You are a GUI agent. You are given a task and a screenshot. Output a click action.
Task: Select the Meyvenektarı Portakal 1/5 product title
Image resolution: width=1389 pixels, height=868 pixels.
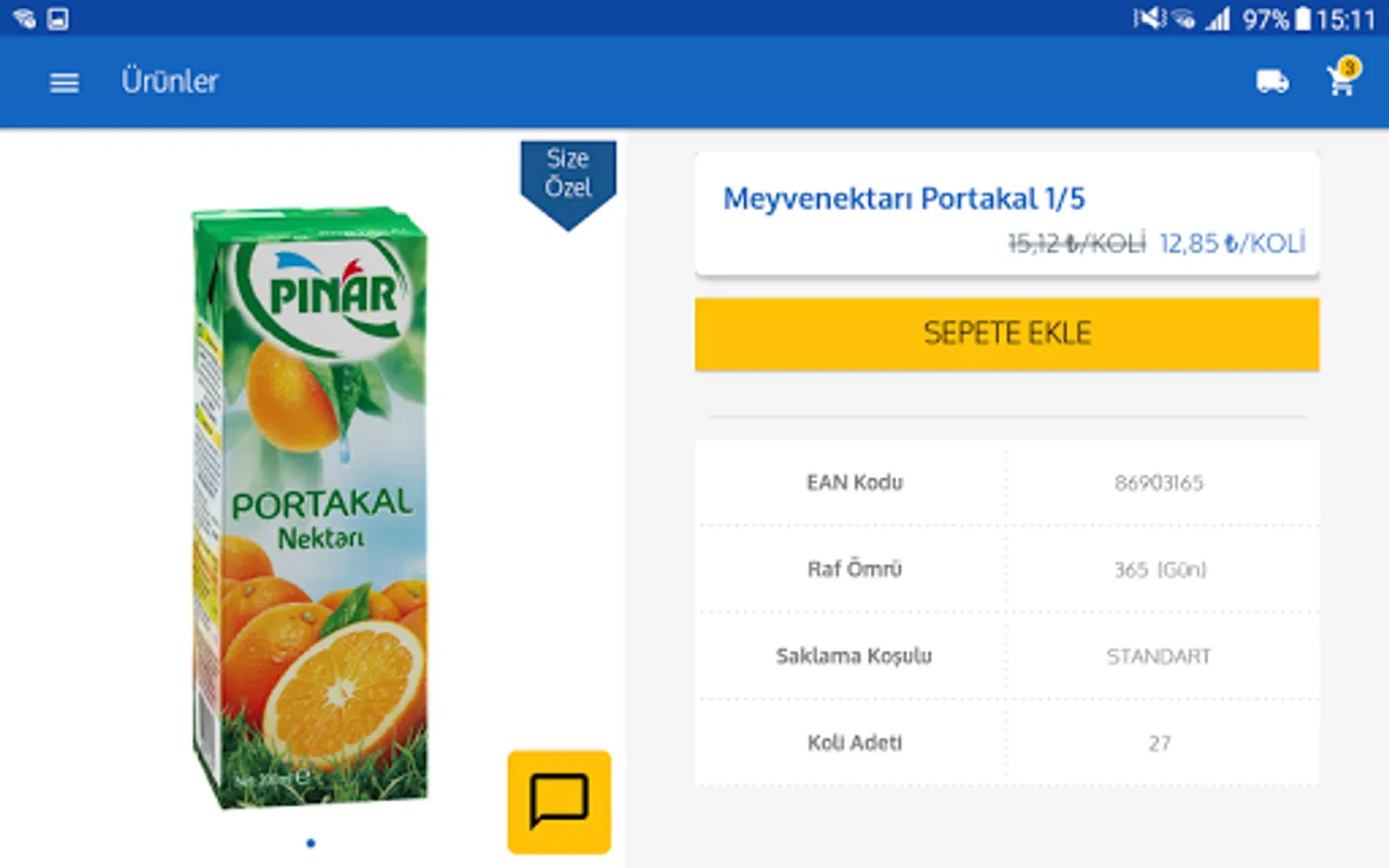[904, 199]
